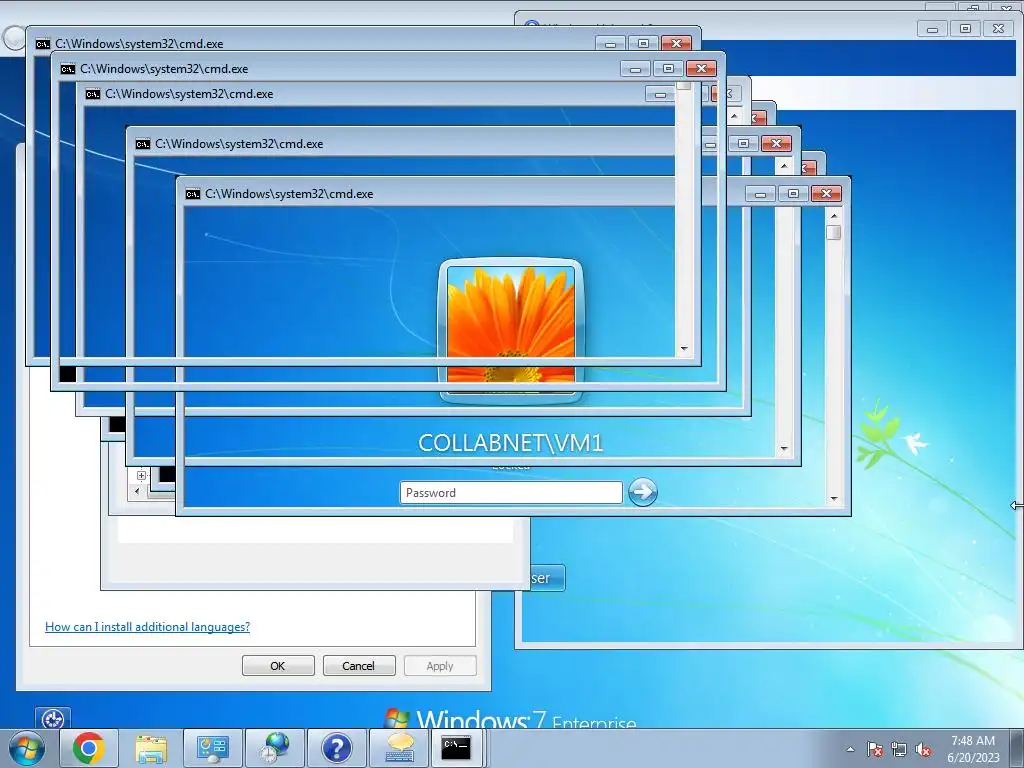Click the backmost cmd window's title icon
The height and width of the screenshot is (768, 1024).
tap(43, 44)
